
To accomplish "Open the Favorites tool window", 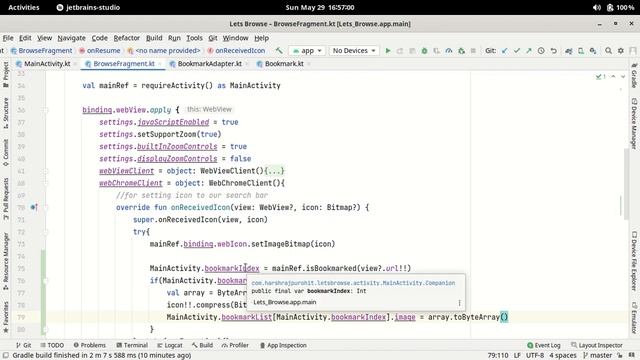I will click(x=6, y=317).
